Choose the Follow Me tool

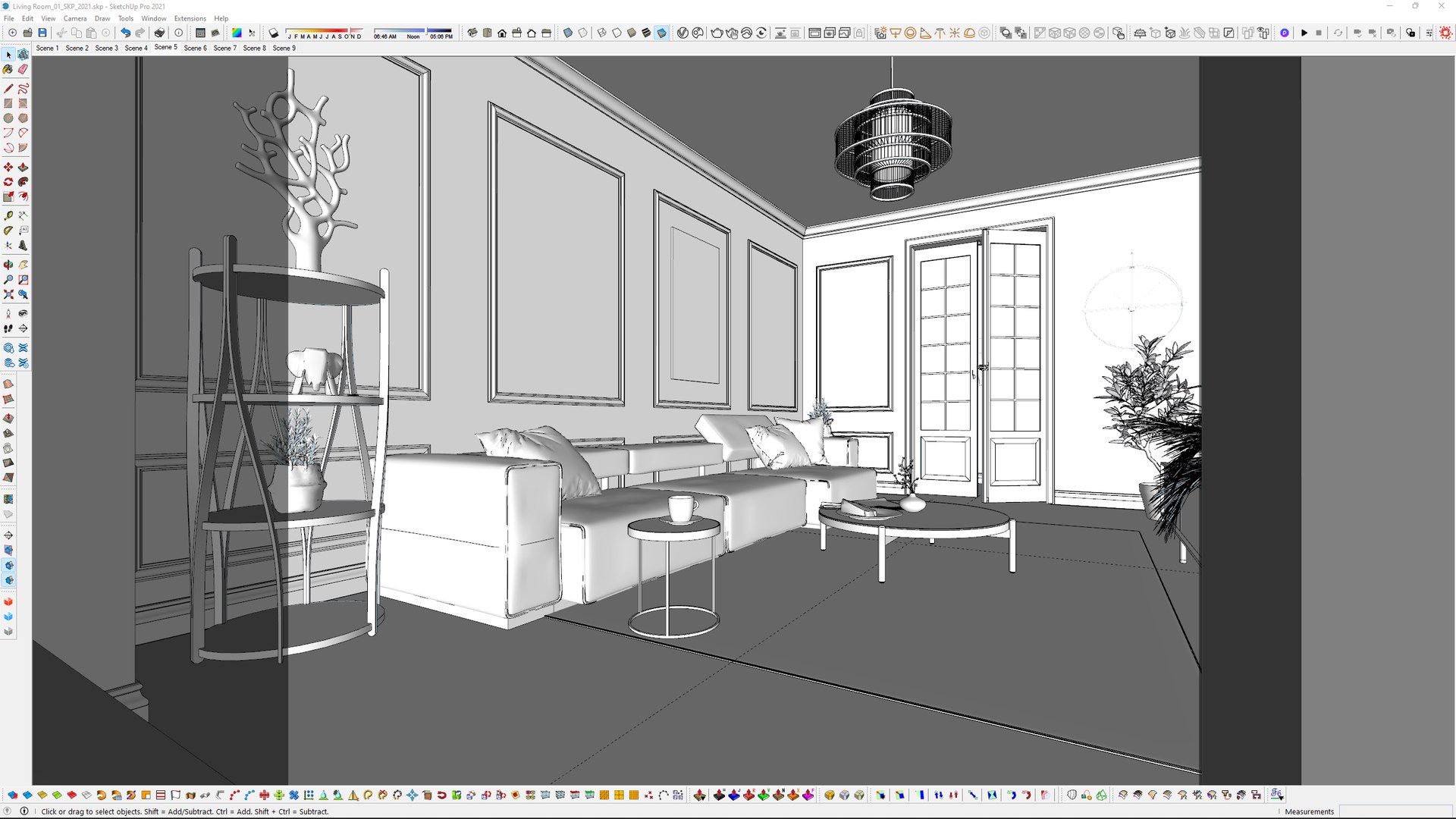pyautogui.click(x=24, y=182)
